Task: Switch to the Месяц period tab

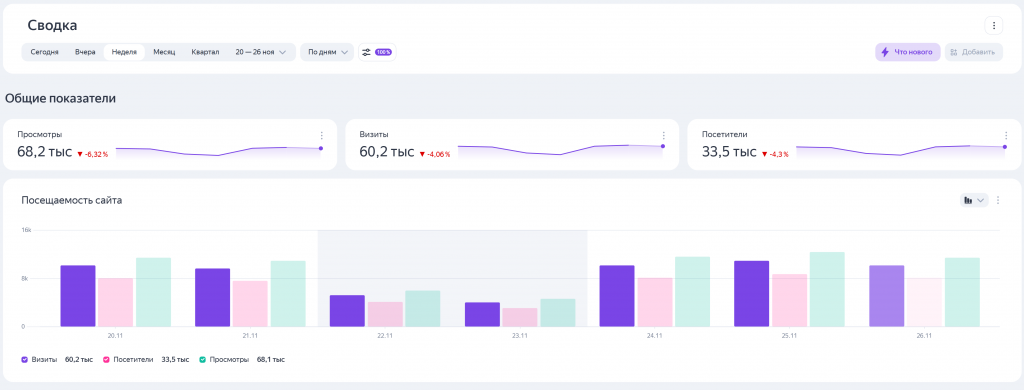Action: point(164,52)
